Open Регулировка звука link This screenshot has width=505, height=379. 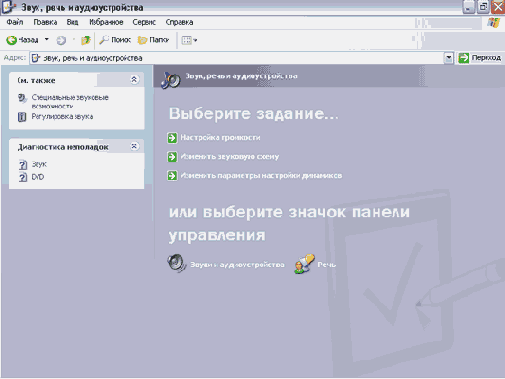coord(62,117)
